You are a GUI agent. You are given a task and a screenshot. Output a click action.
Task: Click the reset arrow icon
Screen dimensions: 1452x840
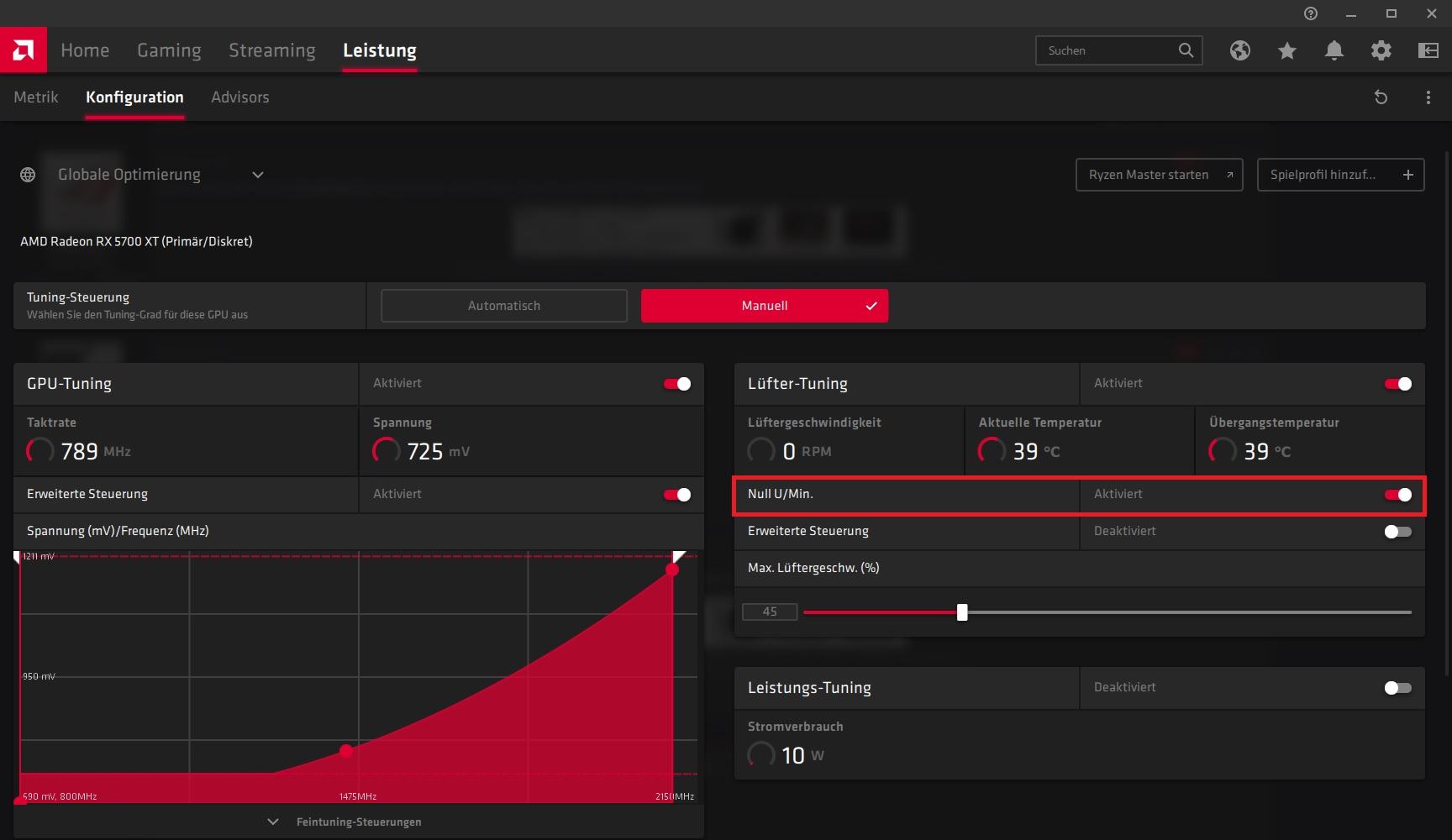[1381, 97]
